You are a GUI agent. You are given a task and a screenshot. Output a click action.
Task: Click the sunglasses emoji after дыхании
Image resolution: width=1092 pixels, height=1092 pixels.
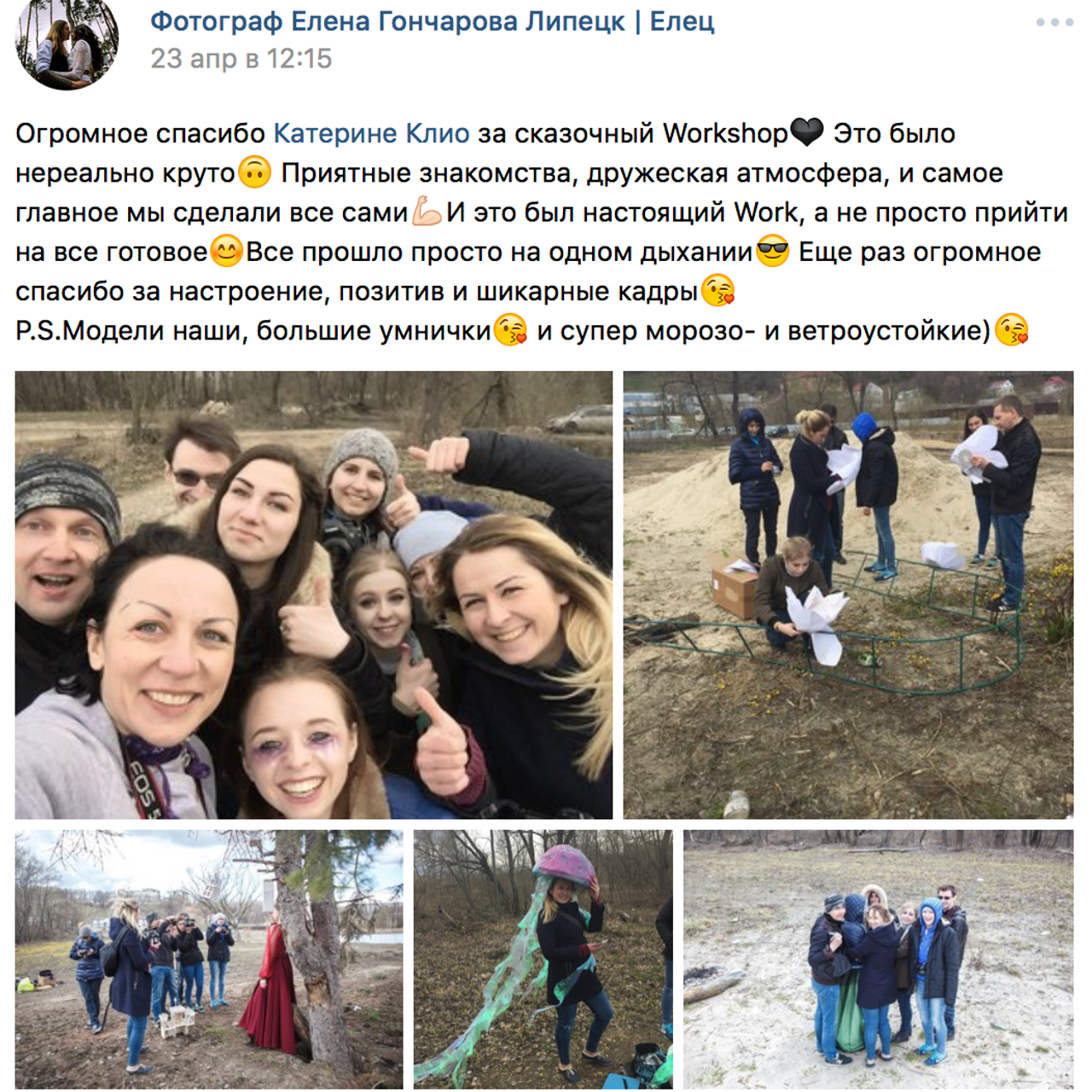pyautogui.click(x=772, y=252)
